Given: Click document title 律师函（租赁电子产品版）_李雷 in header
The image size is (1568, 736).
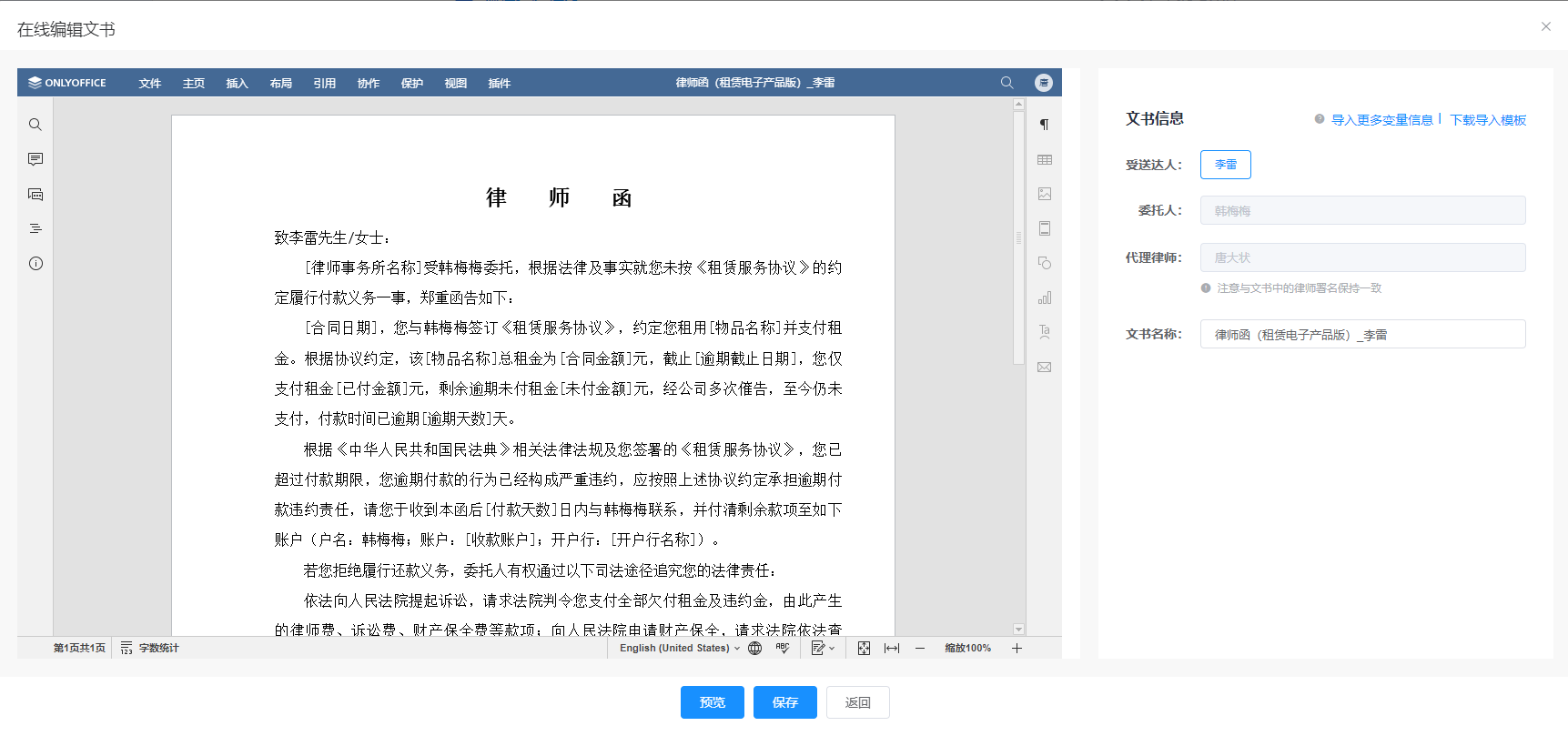Looking at the screenshot, I should [x=755, y=83].
